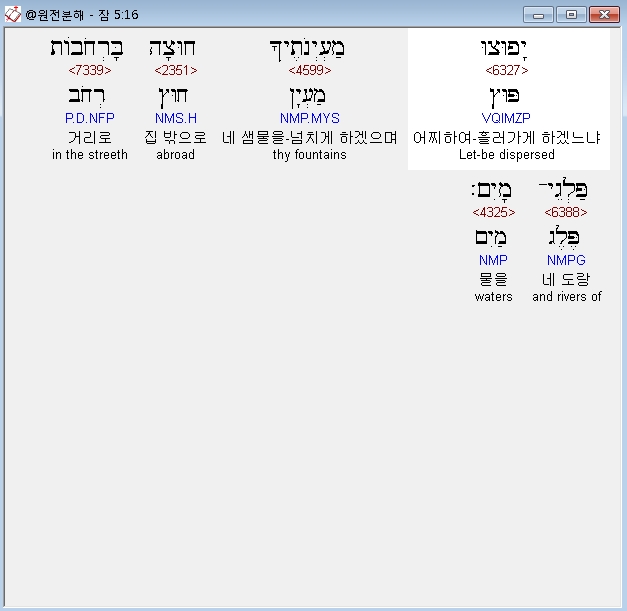The width and height of the screenshot is (627, 611).
Task: Click the Hebrew word above <4325>
Action: click(491, 191)
